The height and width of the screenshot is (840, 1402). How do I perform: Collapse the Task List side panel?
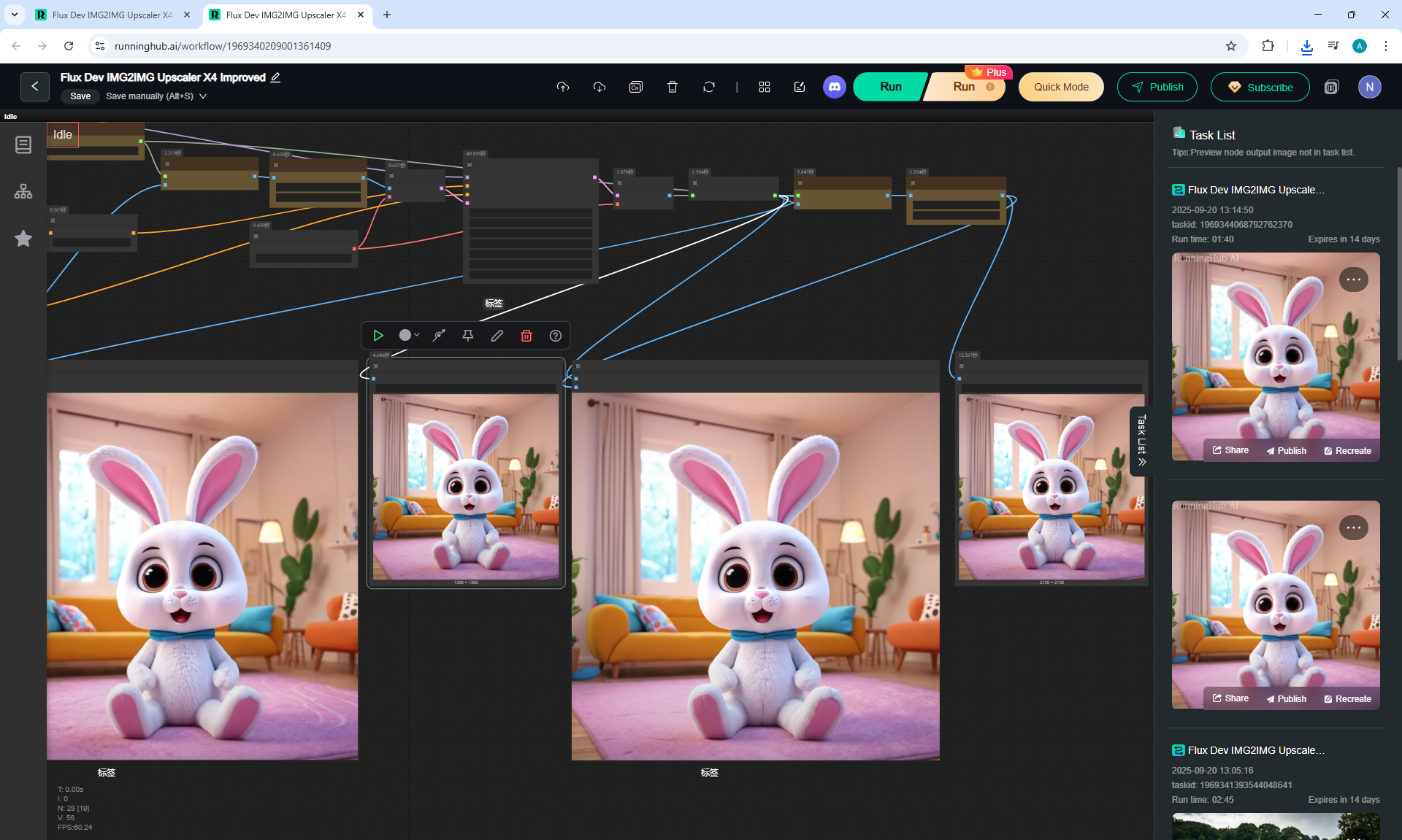point(1141,441)
